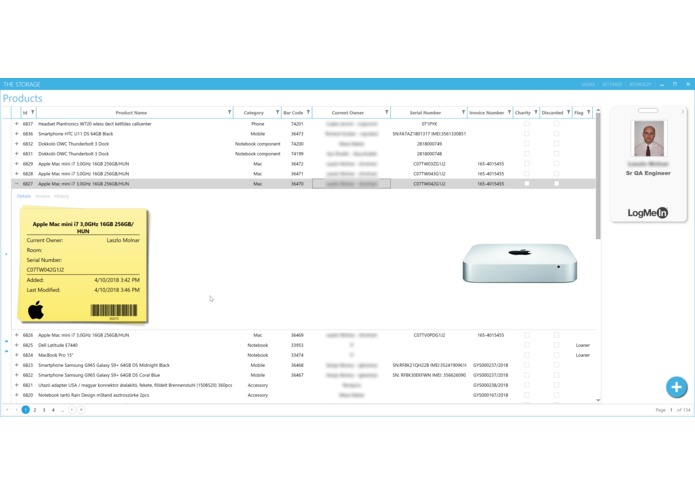
Task: Open filter for the Current Owner column
Action: 387,113
